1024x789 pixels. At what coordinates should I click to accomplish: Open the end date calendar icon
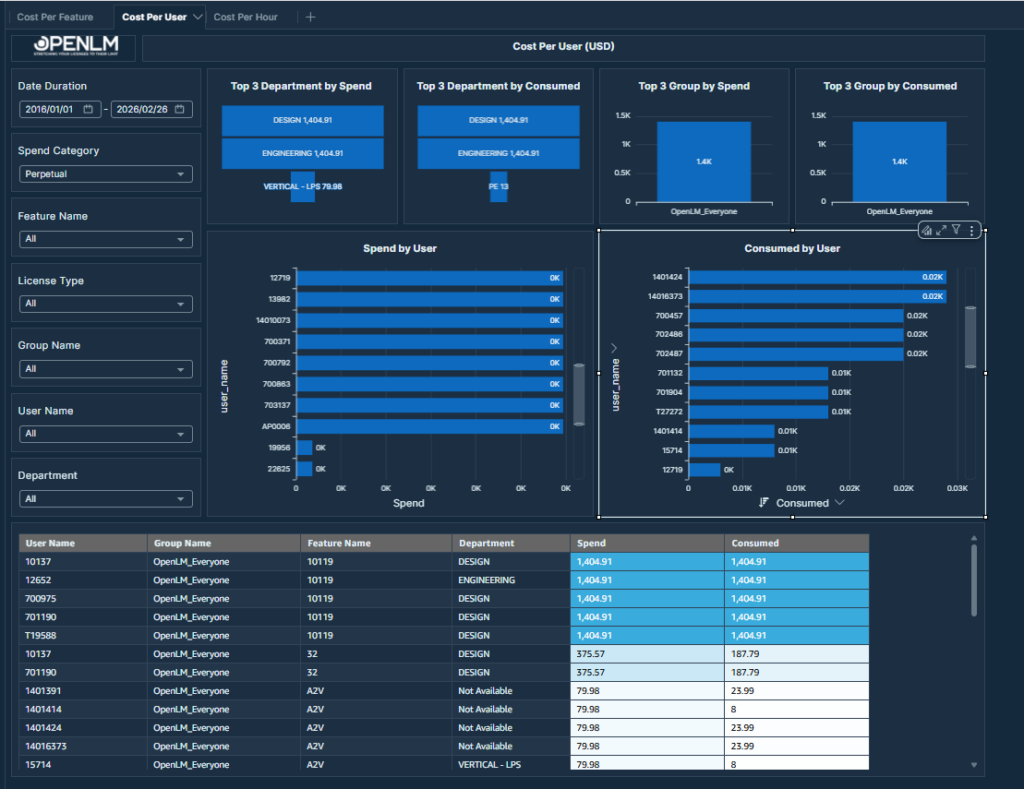coord(180,109)
